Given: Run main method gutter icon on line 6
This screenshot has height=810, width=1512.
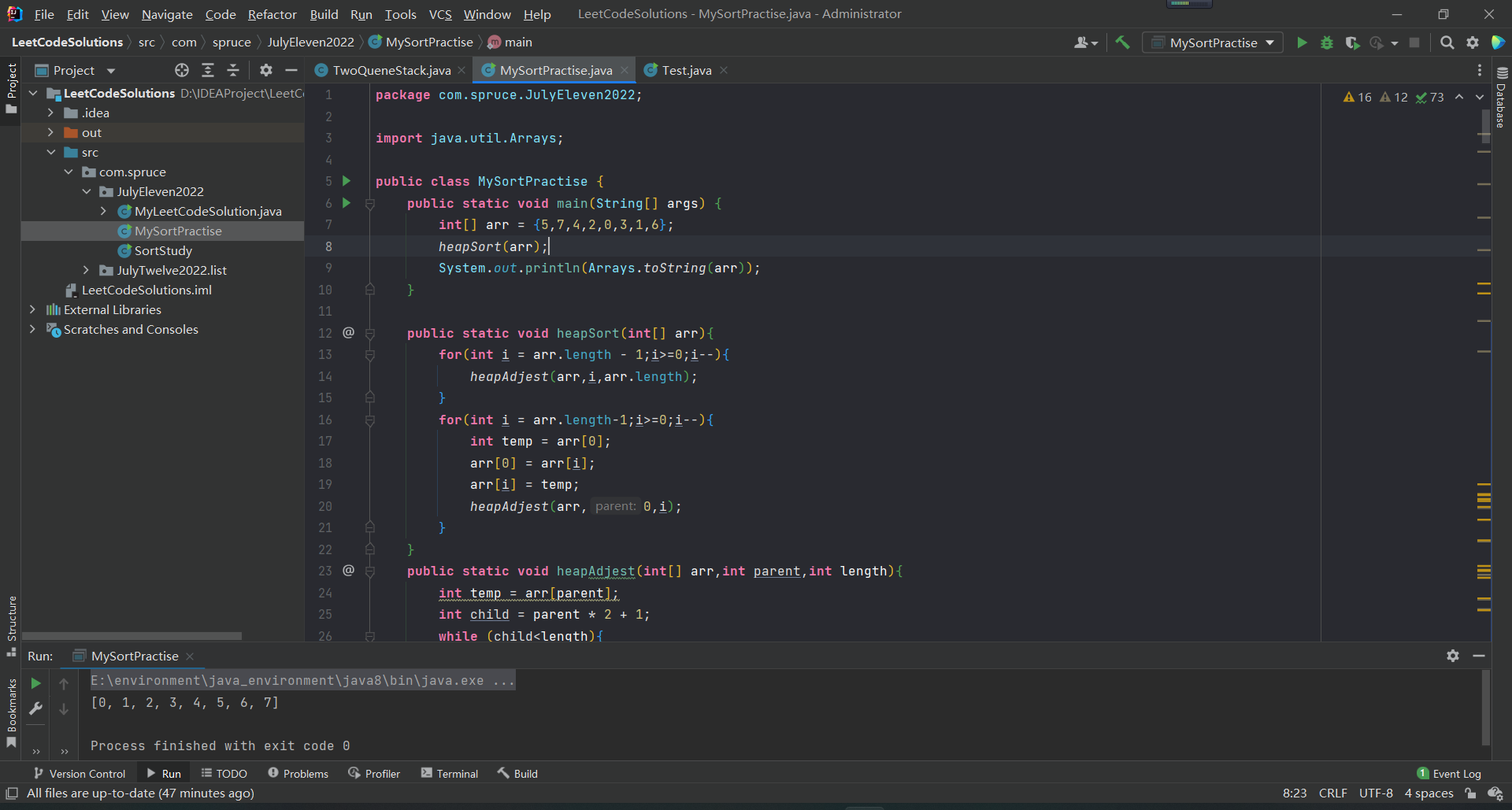Looking at the screenshot, I should pos(346,203).
